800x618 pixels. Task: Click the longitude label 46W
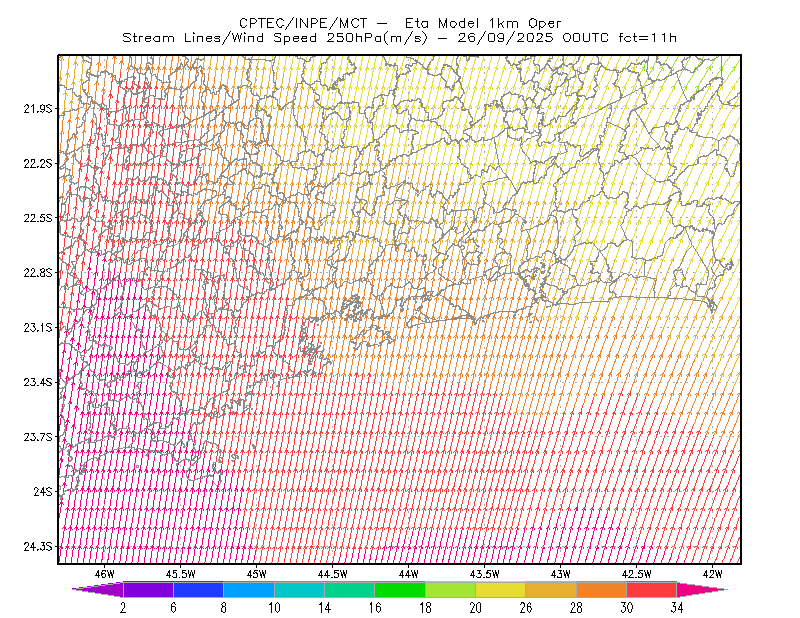pos(105,574)
